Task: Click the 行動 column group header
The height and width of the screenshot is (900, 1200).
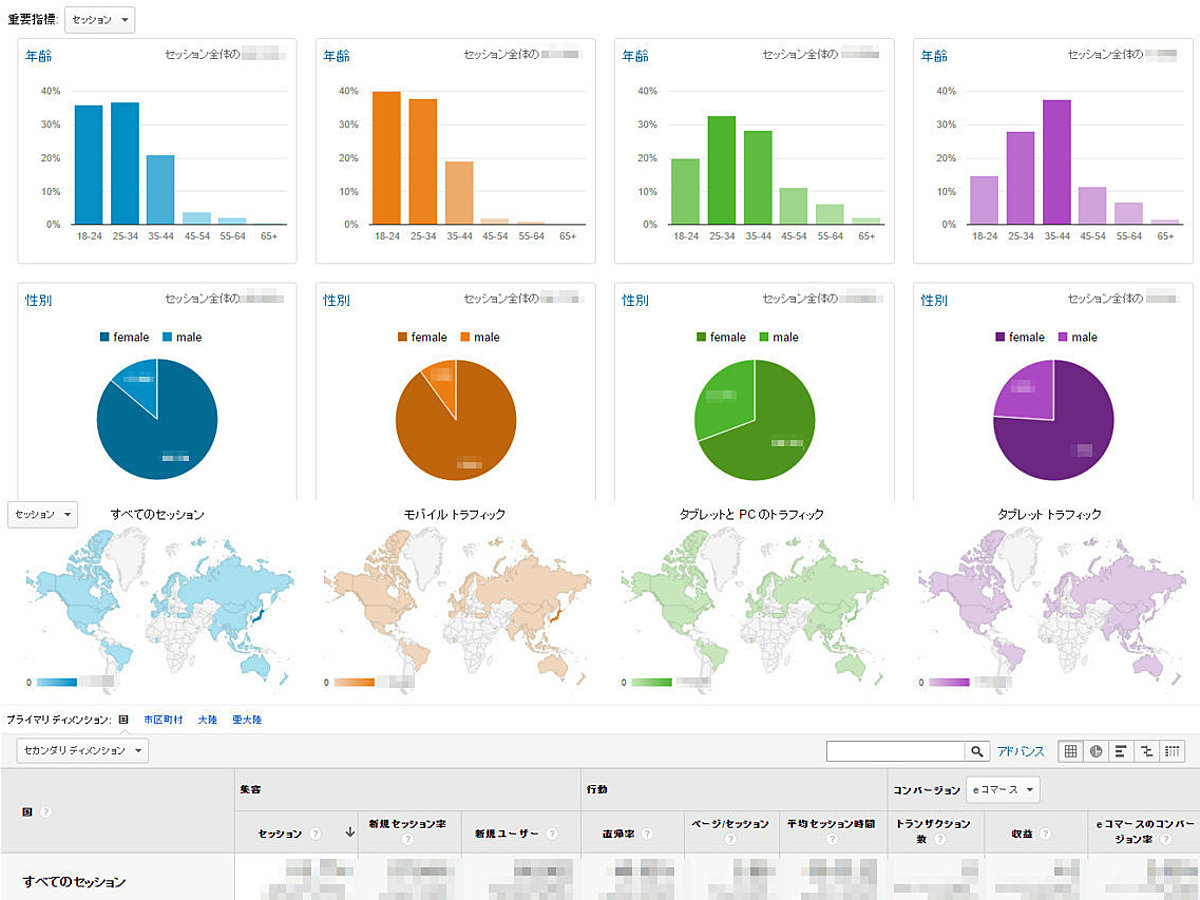Action: (596, 790)
